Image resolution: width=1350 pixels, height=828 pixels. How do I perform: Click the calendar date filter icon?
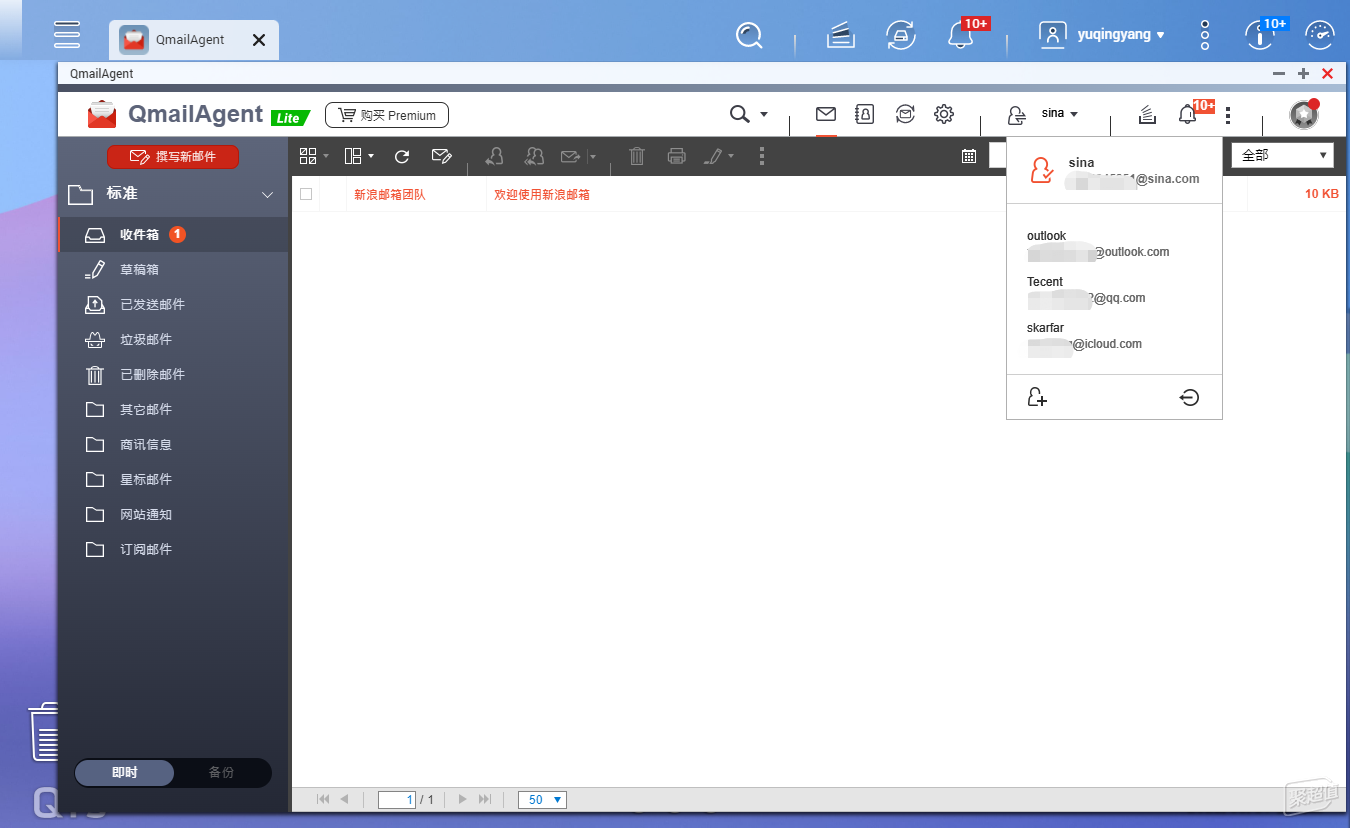(x=969, y=156)
